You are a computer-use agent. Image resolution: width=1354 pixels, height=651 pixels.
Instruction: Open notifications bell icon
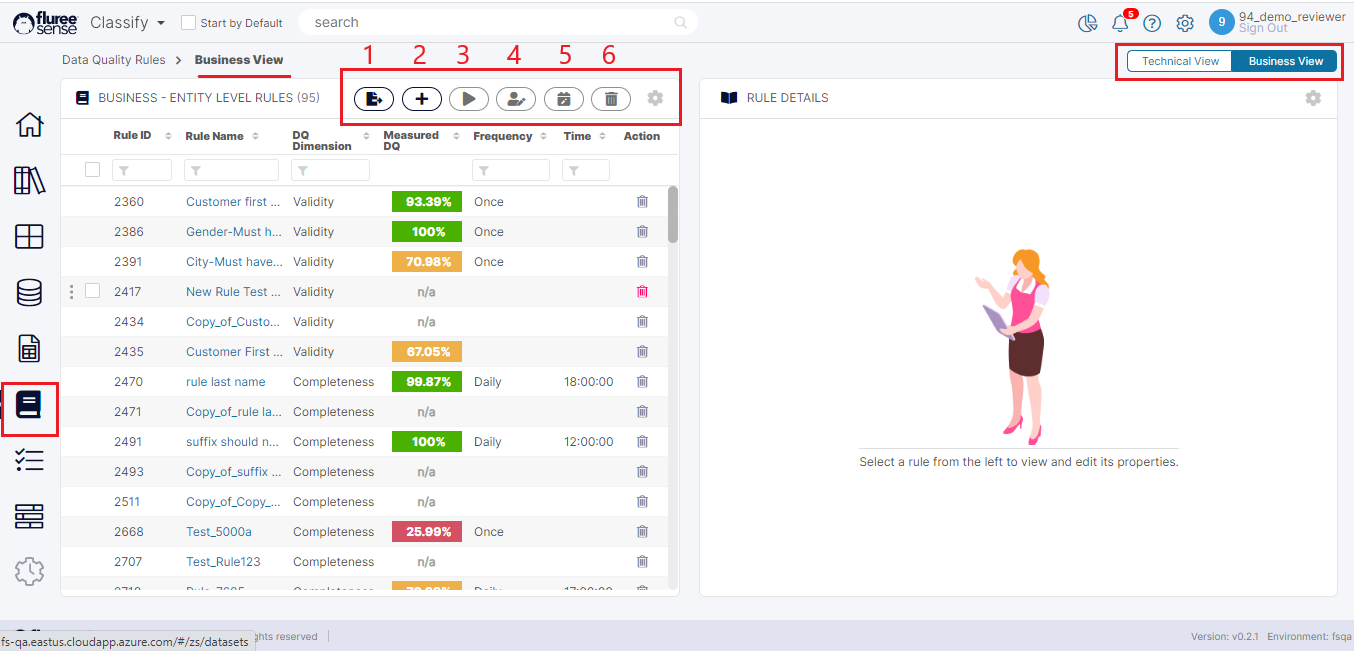[x=1120, y=23]
